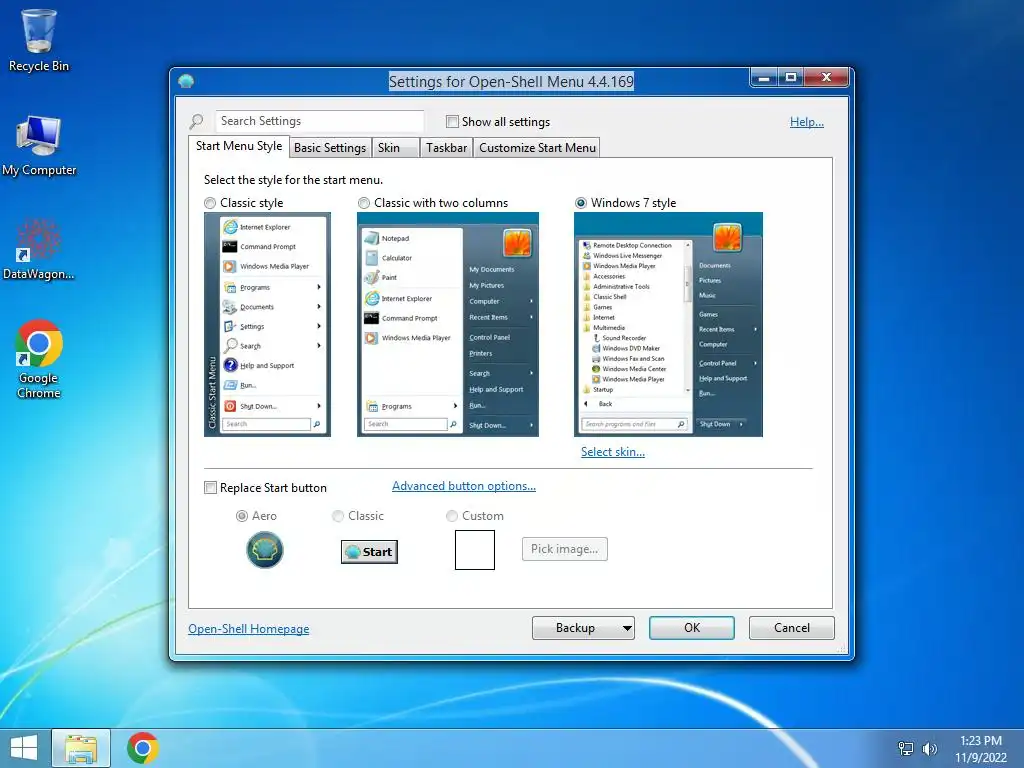Open the Taskbar tab

446,148
